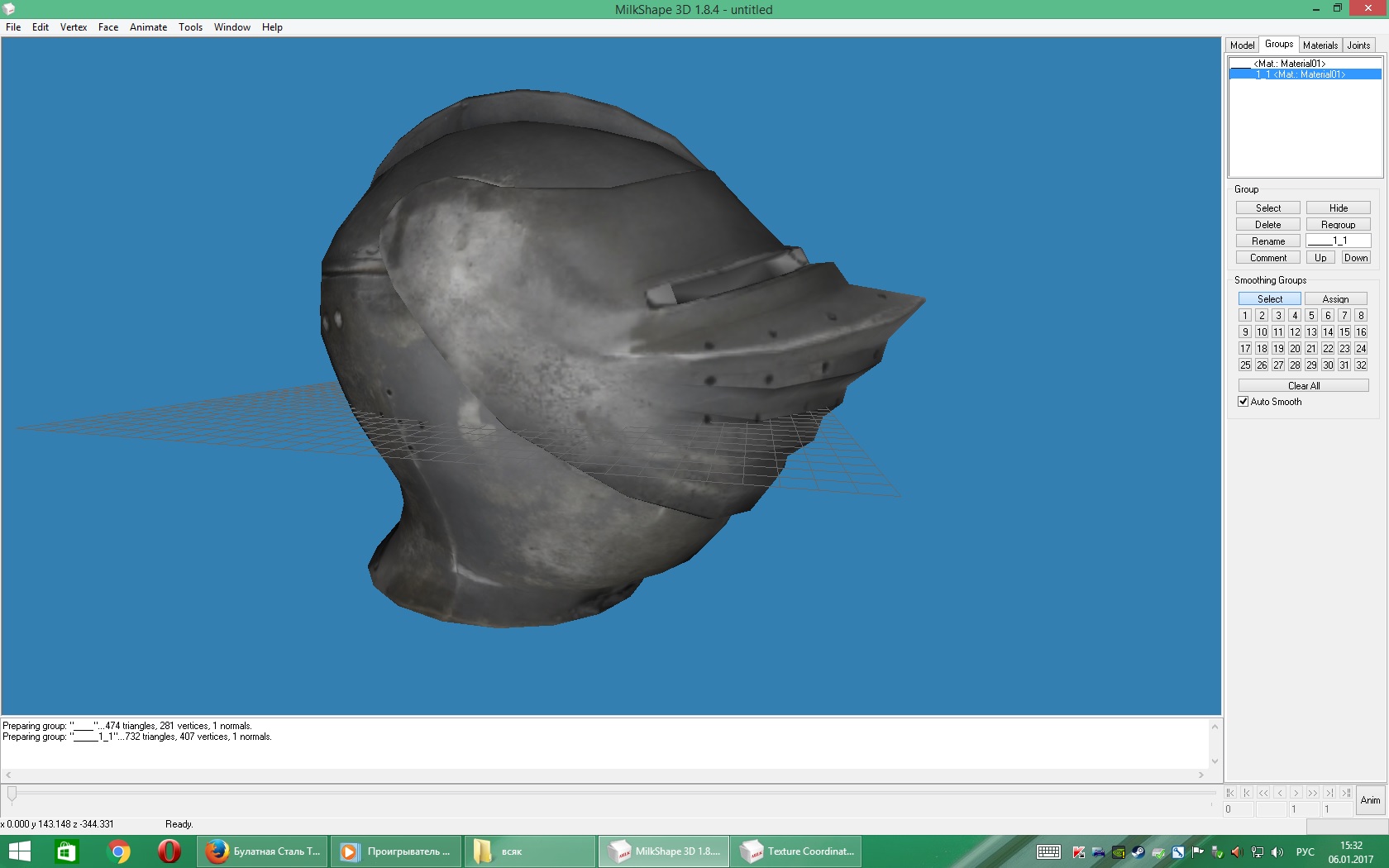
Task: Step one frame back button
Action: coord(1280,793)
